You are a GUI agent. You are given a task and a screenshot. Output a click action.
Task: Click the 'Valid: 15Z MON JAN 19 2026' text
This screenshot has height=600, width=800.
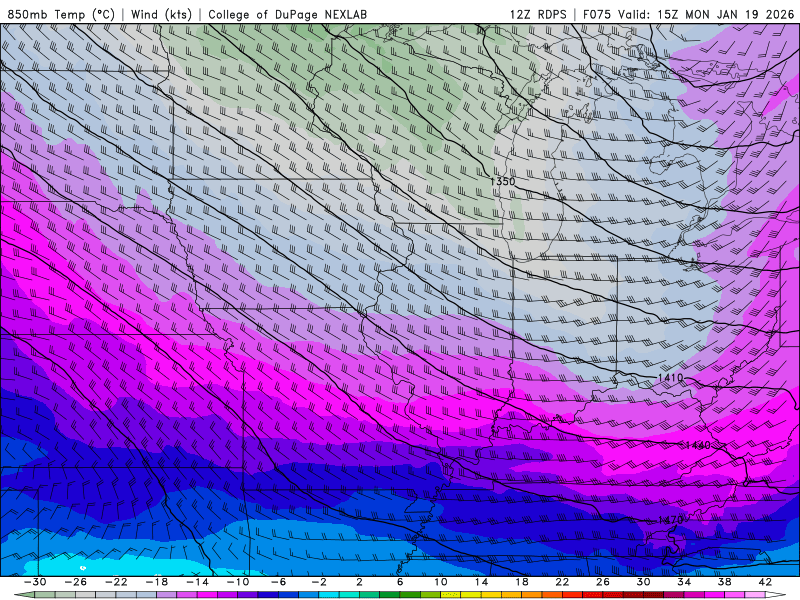(706, 14)
